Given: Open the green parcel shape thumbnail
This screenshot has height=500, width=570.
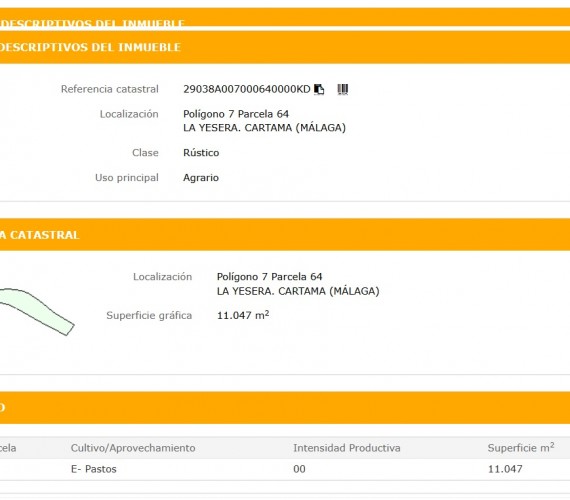Looking at the screenshot, I should (x=35, y=311).
